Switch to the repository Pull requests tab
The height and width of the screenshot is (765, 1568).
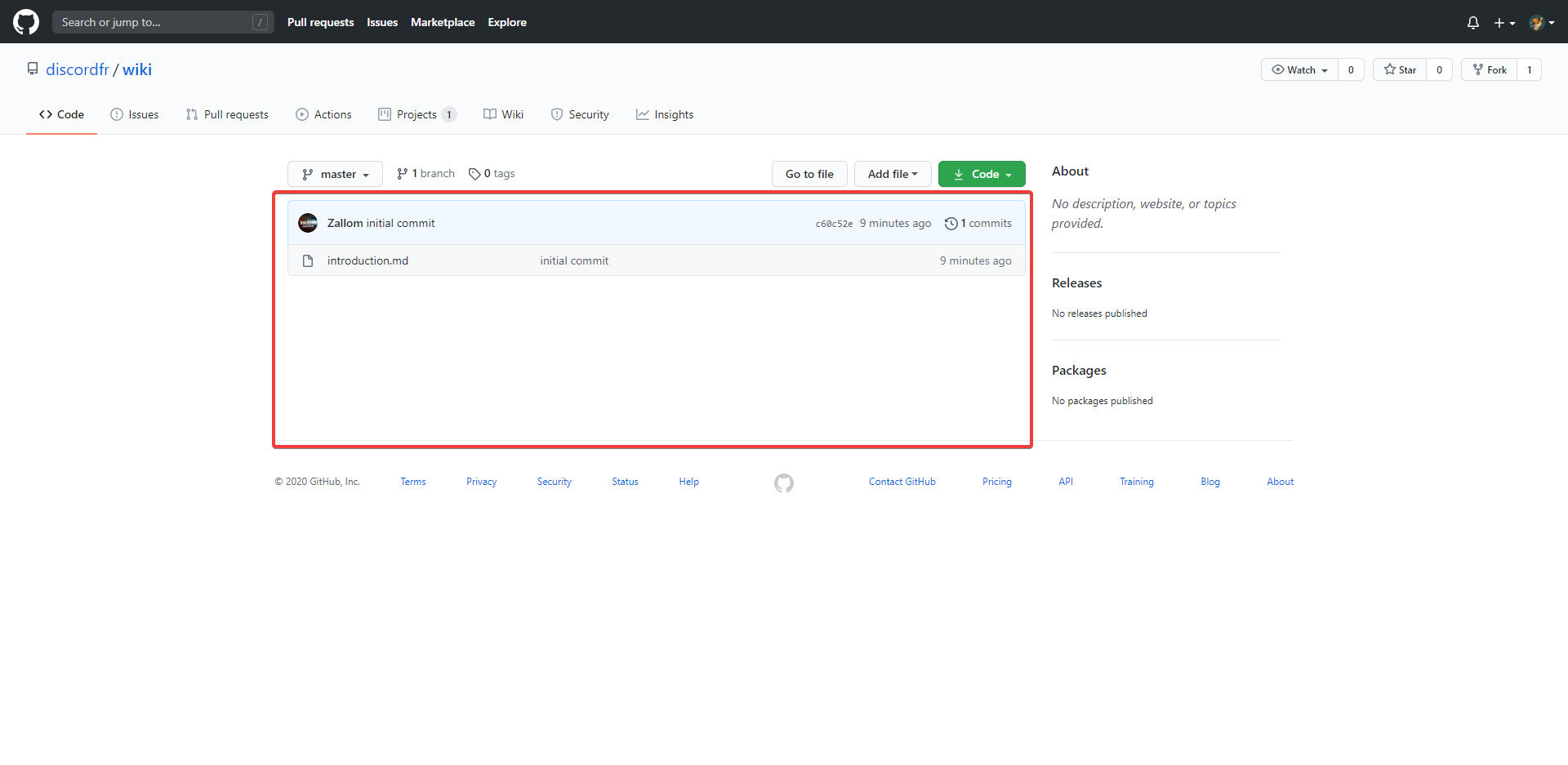coord(227,114)
